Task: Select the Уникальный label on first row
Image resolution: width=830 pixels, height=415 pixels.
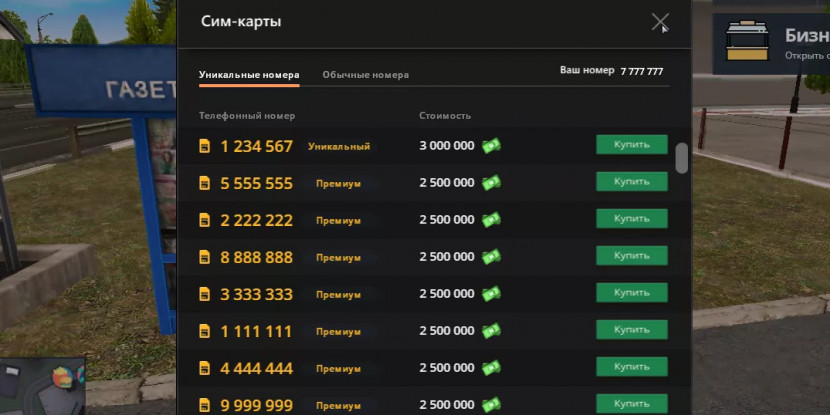Action: [x=339, y=147]
